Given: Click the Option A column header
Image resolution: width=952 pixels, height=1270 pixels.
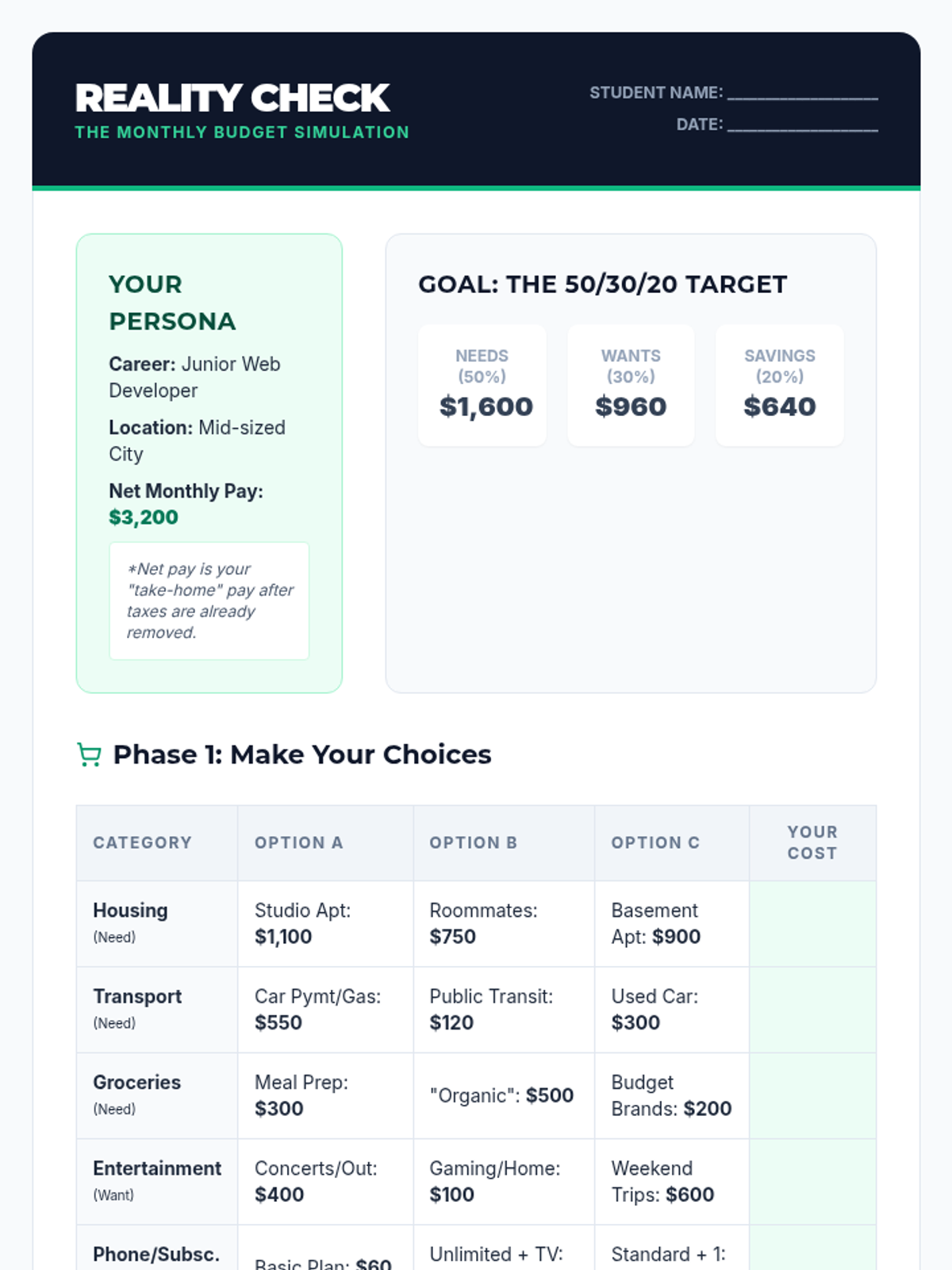Looking at the screenshot, I should point(299,843).
